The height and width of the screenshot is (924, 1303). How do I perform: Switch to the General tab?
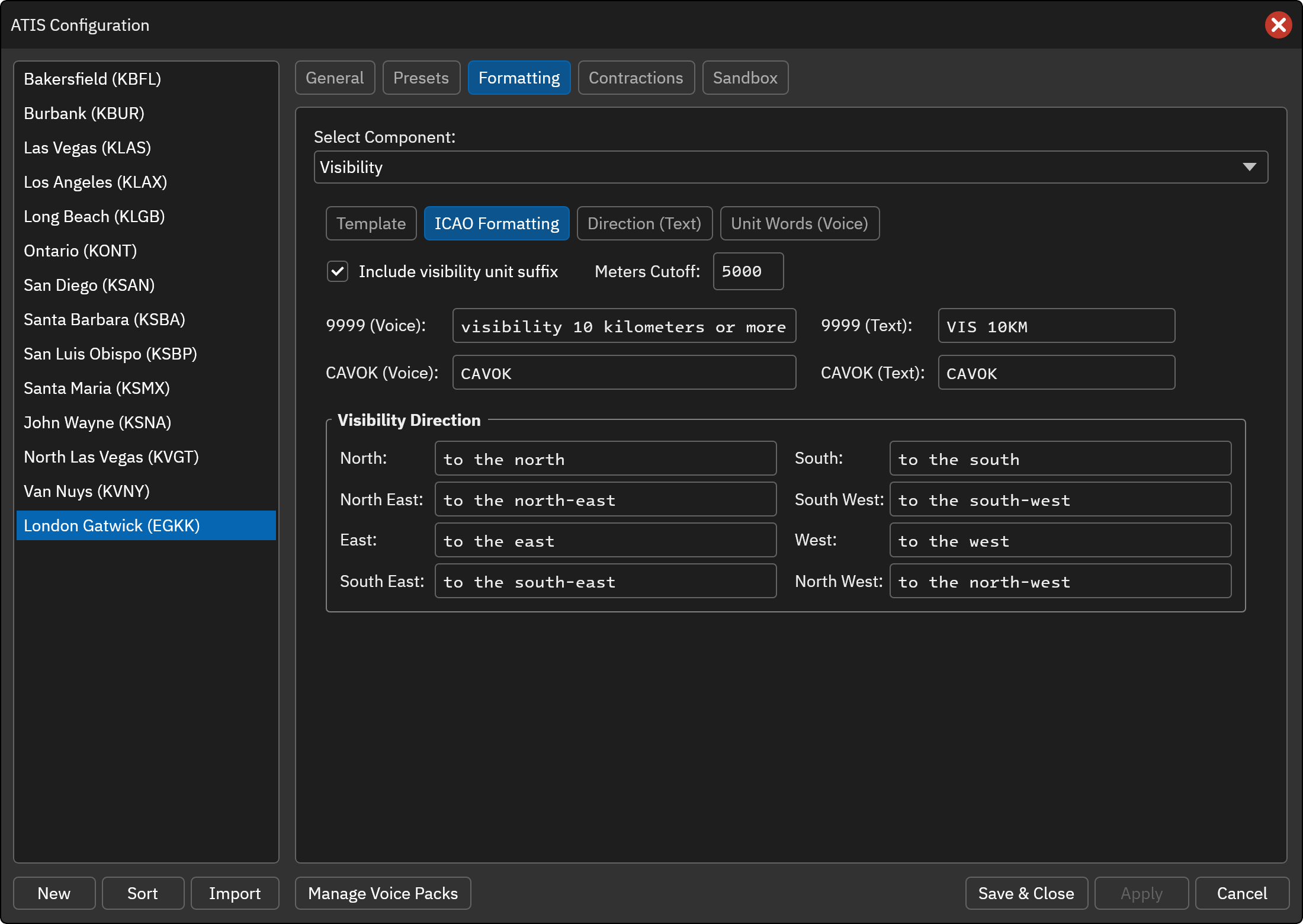click(335, 78)
